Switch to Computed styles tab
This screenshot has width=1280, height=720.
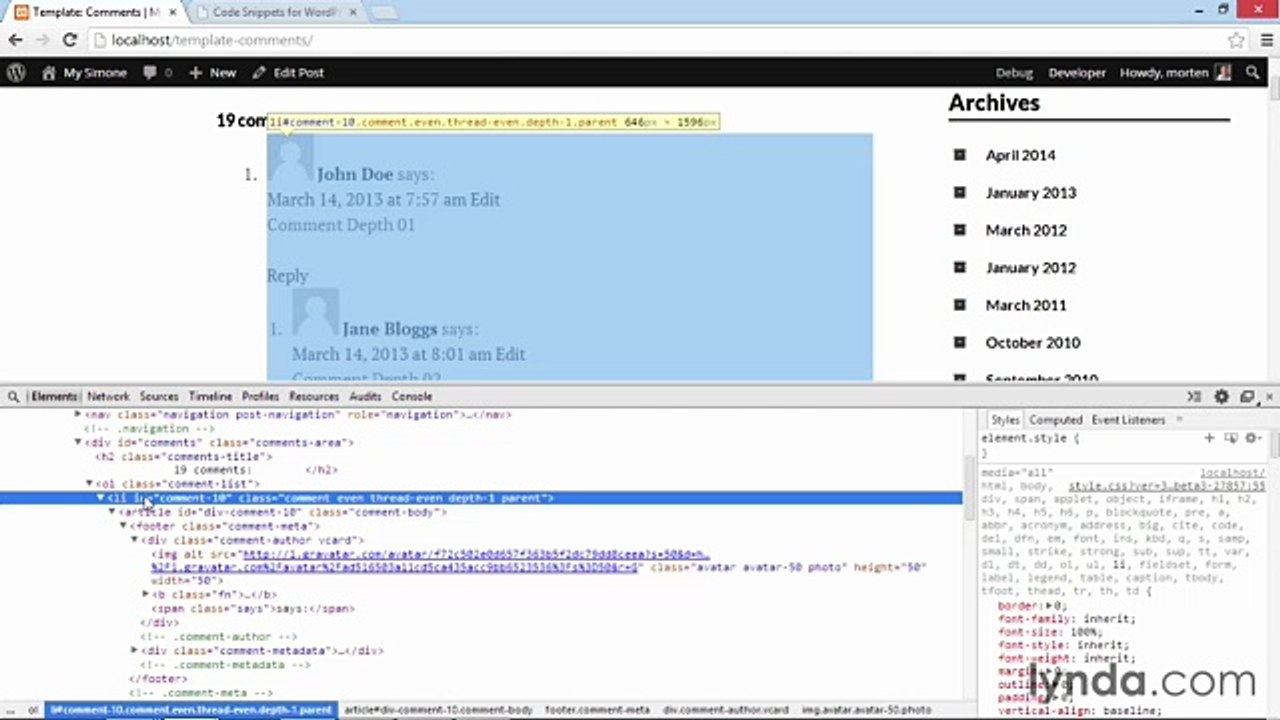coord(1056,420)
